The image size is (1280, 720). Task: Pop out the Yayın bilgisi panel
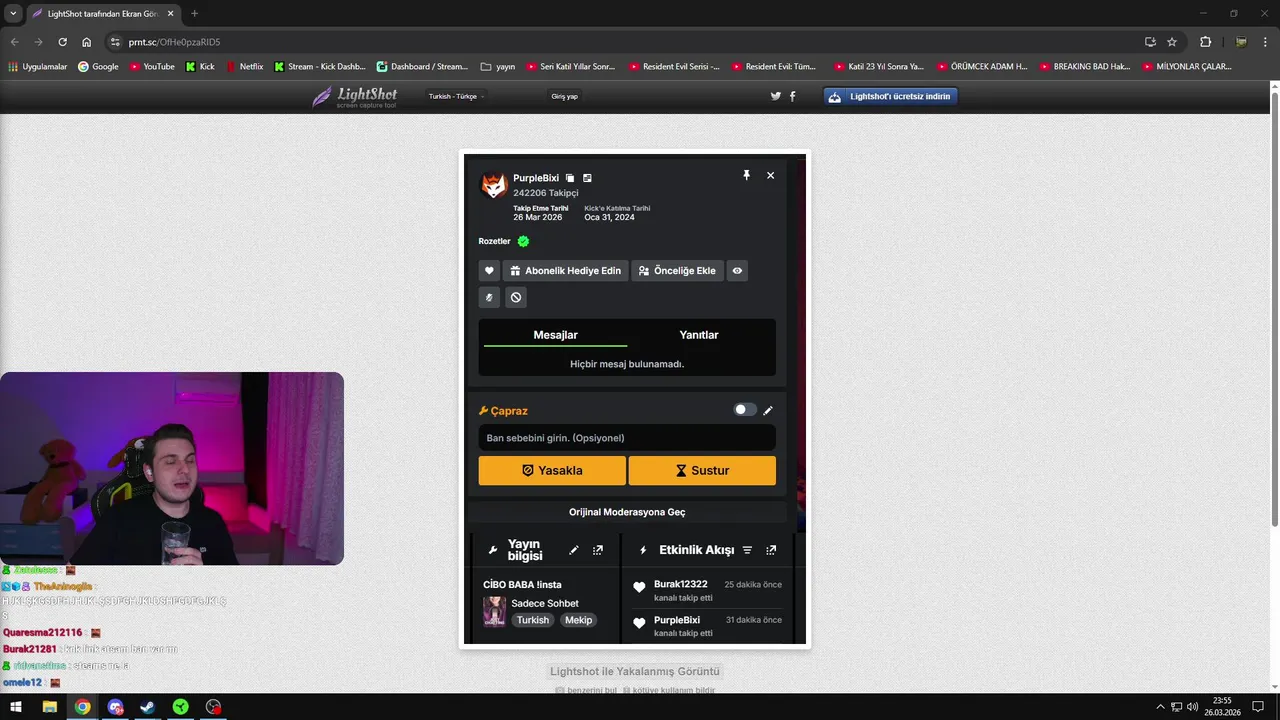598,550
